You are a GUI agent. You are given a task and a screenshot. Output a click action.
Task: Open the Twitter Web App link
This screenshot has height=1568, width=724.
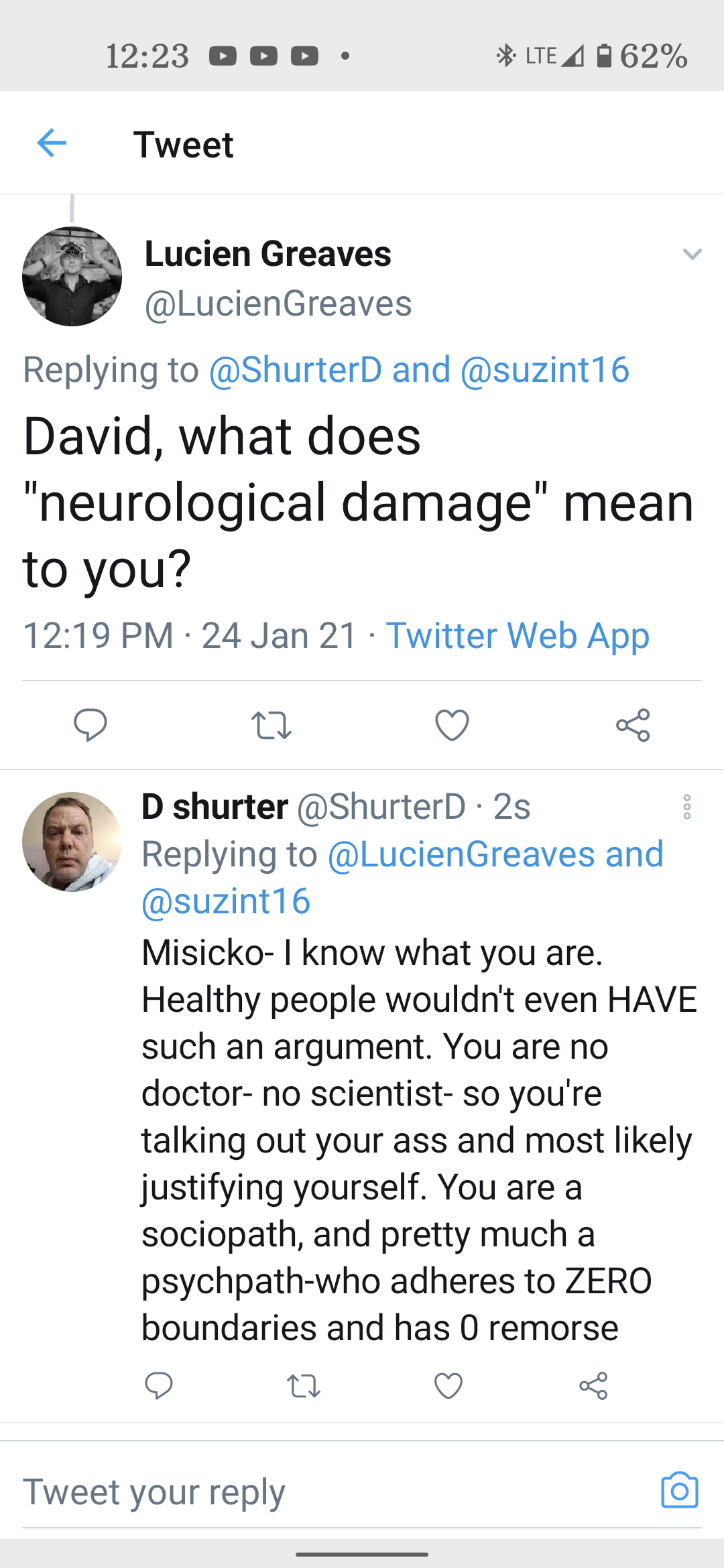point(518,635)
